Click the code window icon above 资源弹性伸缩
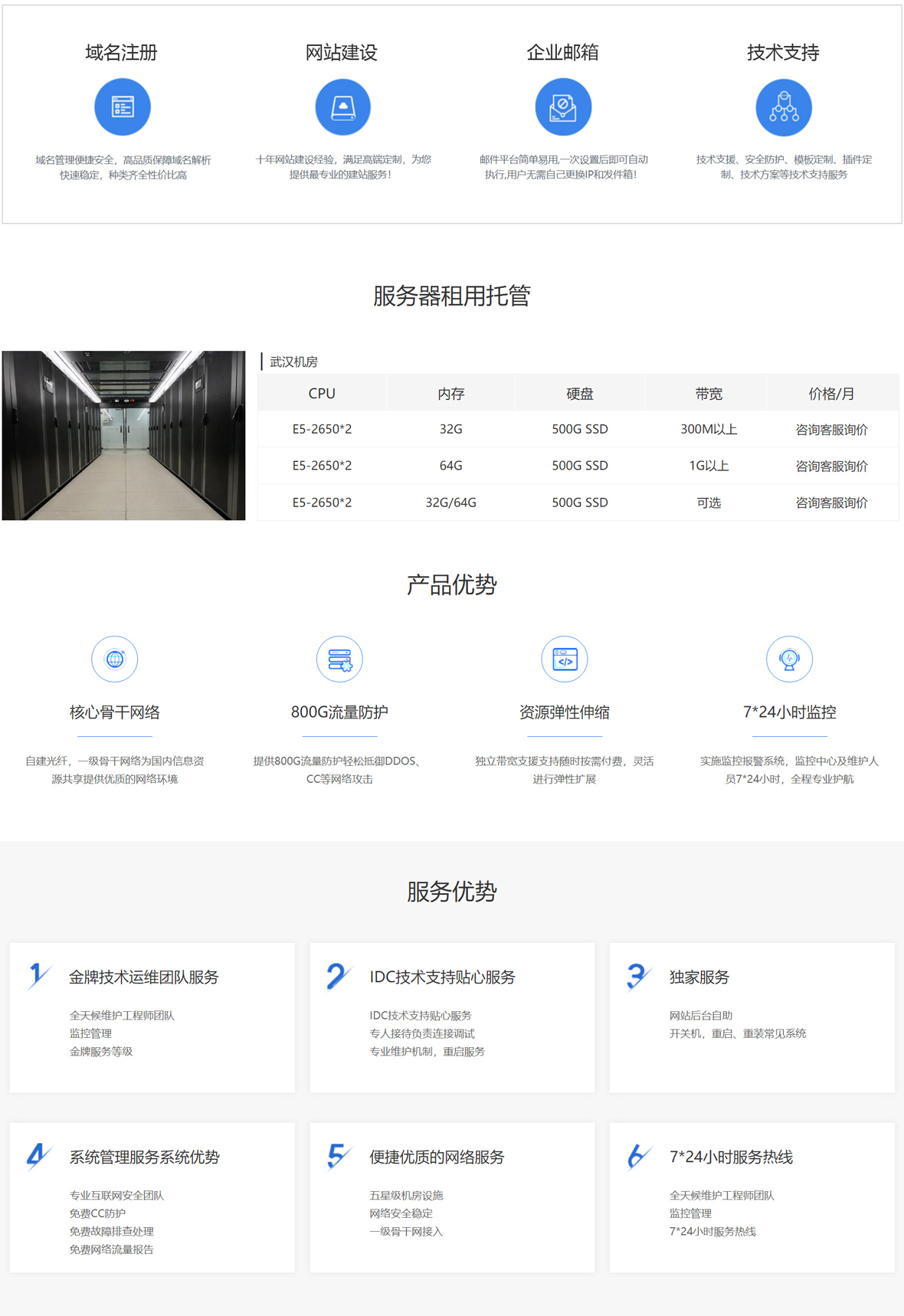This screenshot has height=1316, width=904. 565,659
